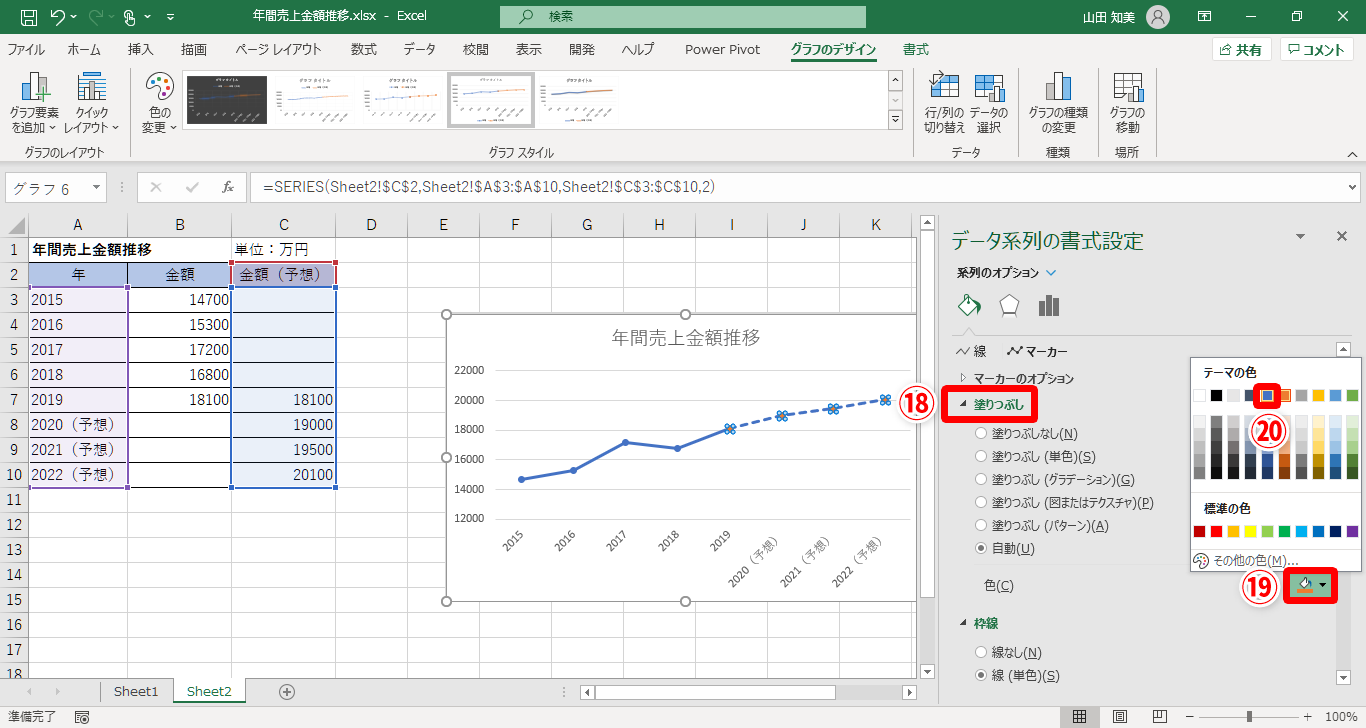1366x728 pixels.
Task: Undo the last action
Action: [57, 17]
